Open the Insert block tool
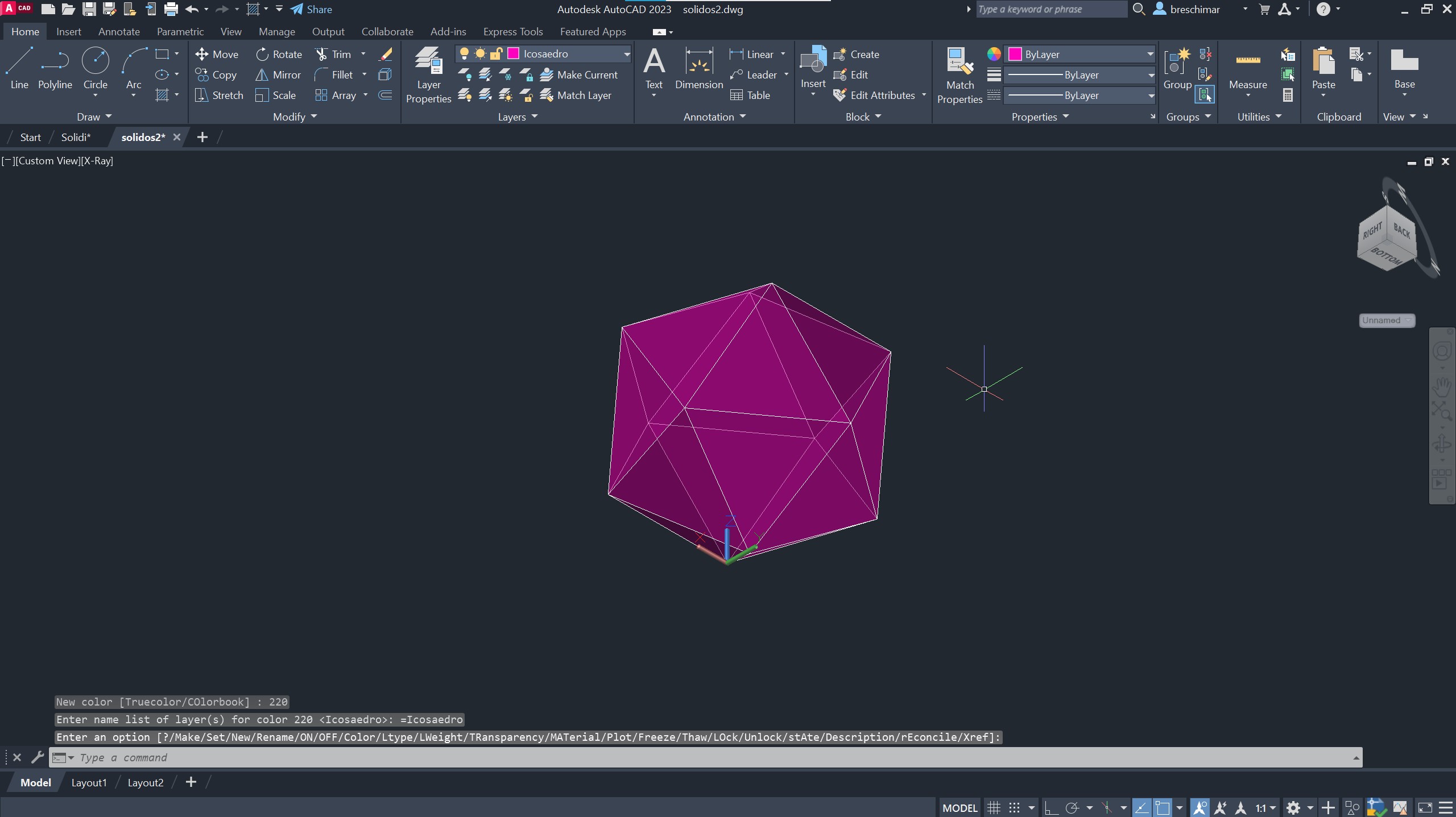 [813, 67]
